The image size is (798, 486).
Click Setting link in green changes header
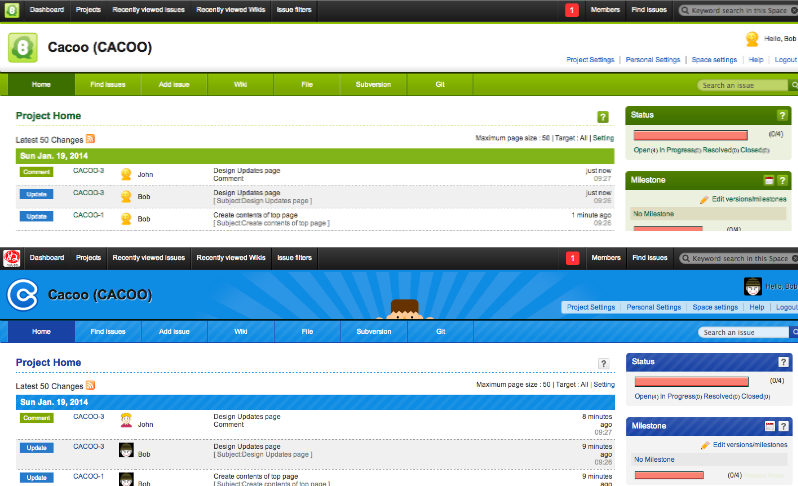pos(604,138)
